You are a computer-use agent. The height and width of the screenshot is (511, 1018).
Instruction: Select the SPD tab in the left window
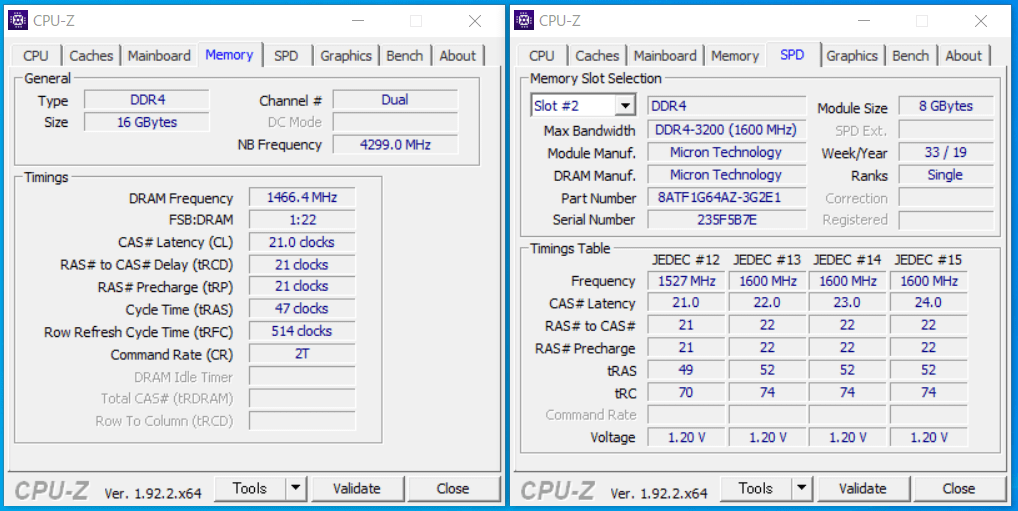[286, 56]
